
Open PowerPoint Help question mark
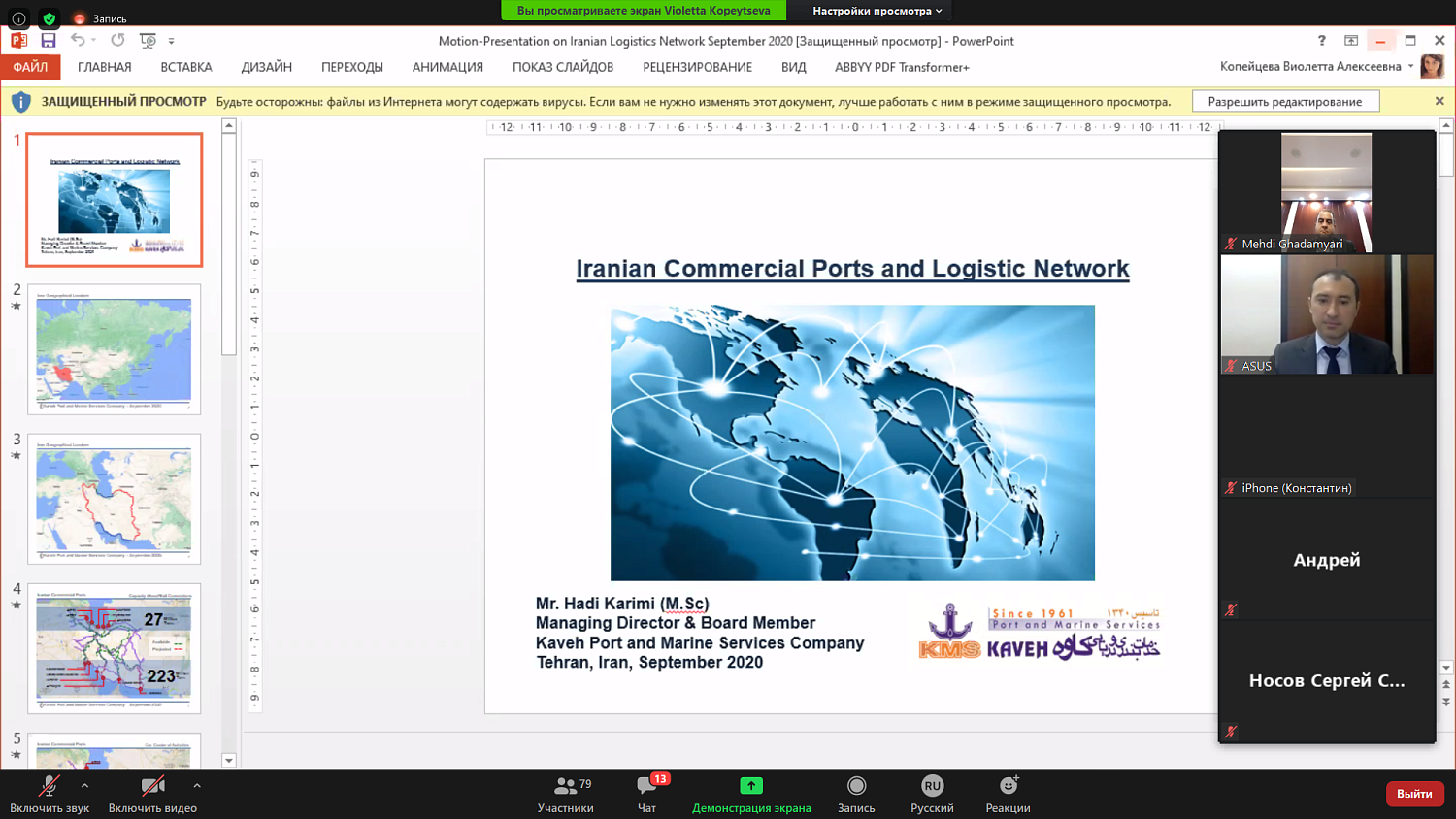click(1321, 41)
